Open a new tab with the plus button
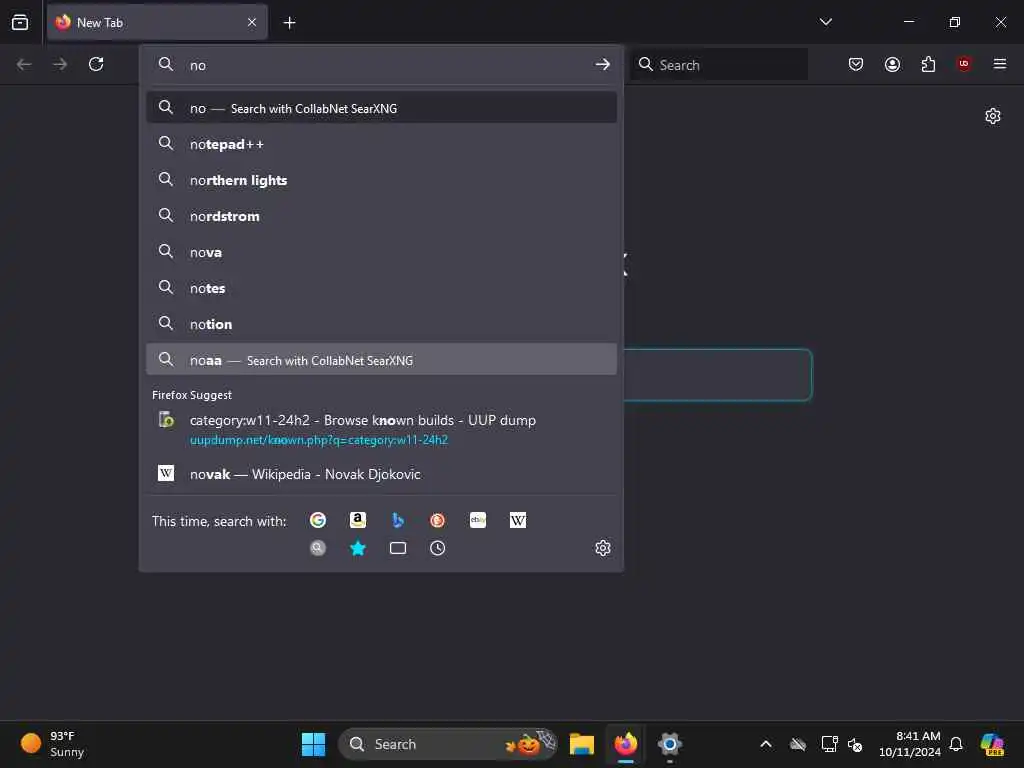Image resolution: width=1024 pixels, height=768 pixels. click(x=289, y=23)
